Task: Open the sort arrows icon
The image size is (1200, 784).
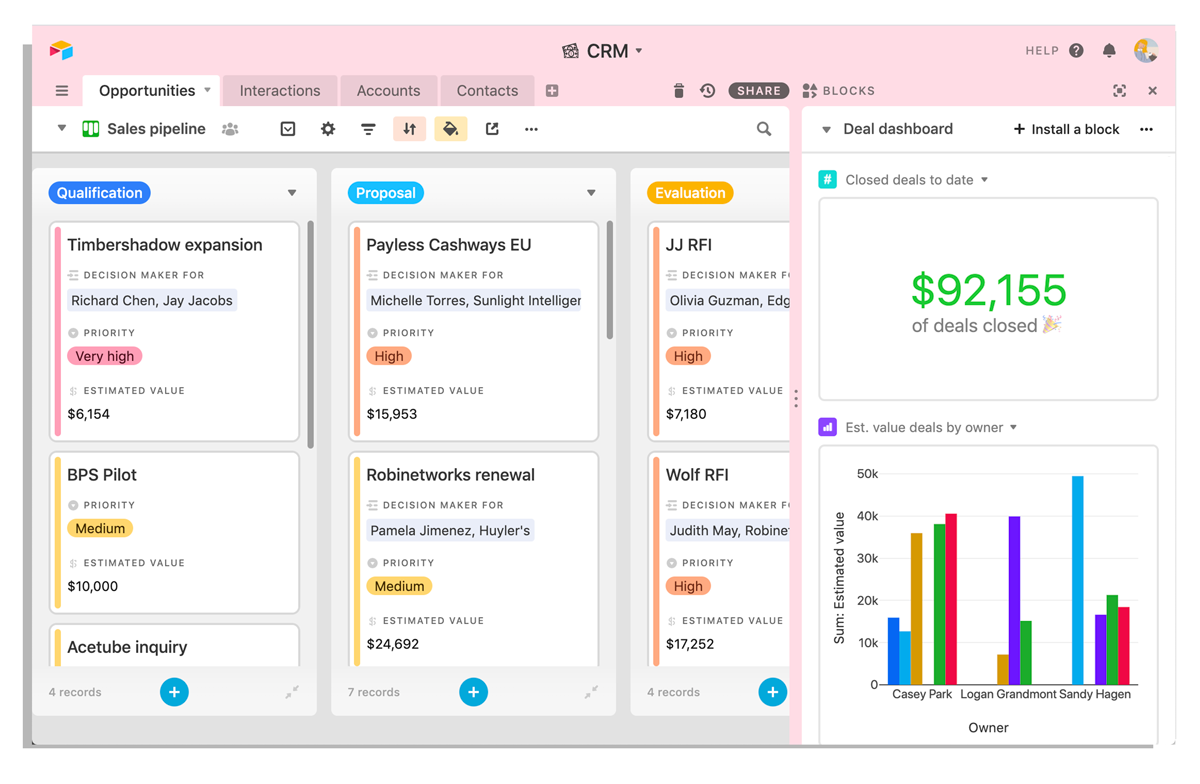Action: pos(409,129)
